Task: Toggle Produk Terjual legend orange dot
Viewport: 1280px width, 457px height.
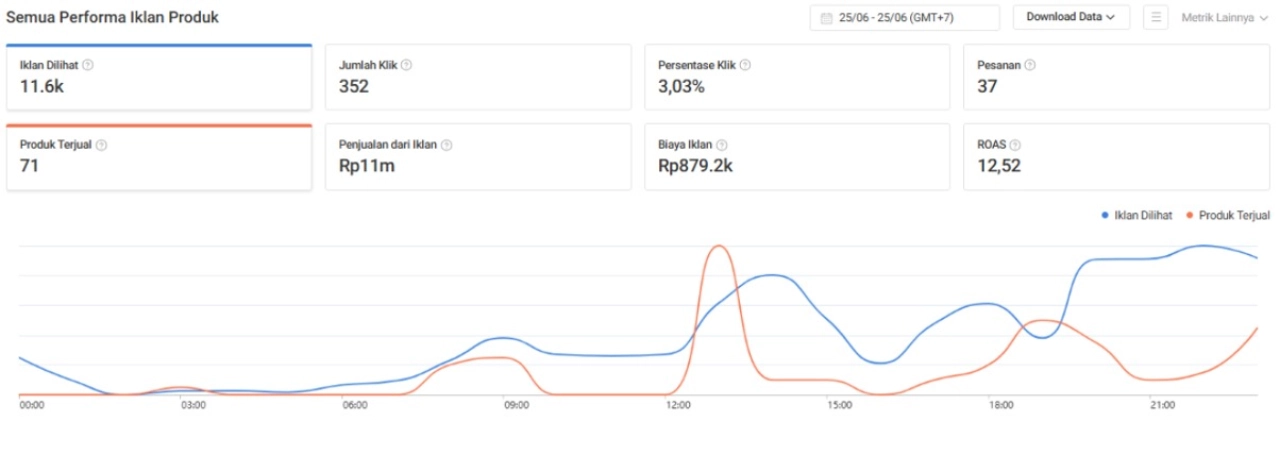Action: pos(1190,215)
